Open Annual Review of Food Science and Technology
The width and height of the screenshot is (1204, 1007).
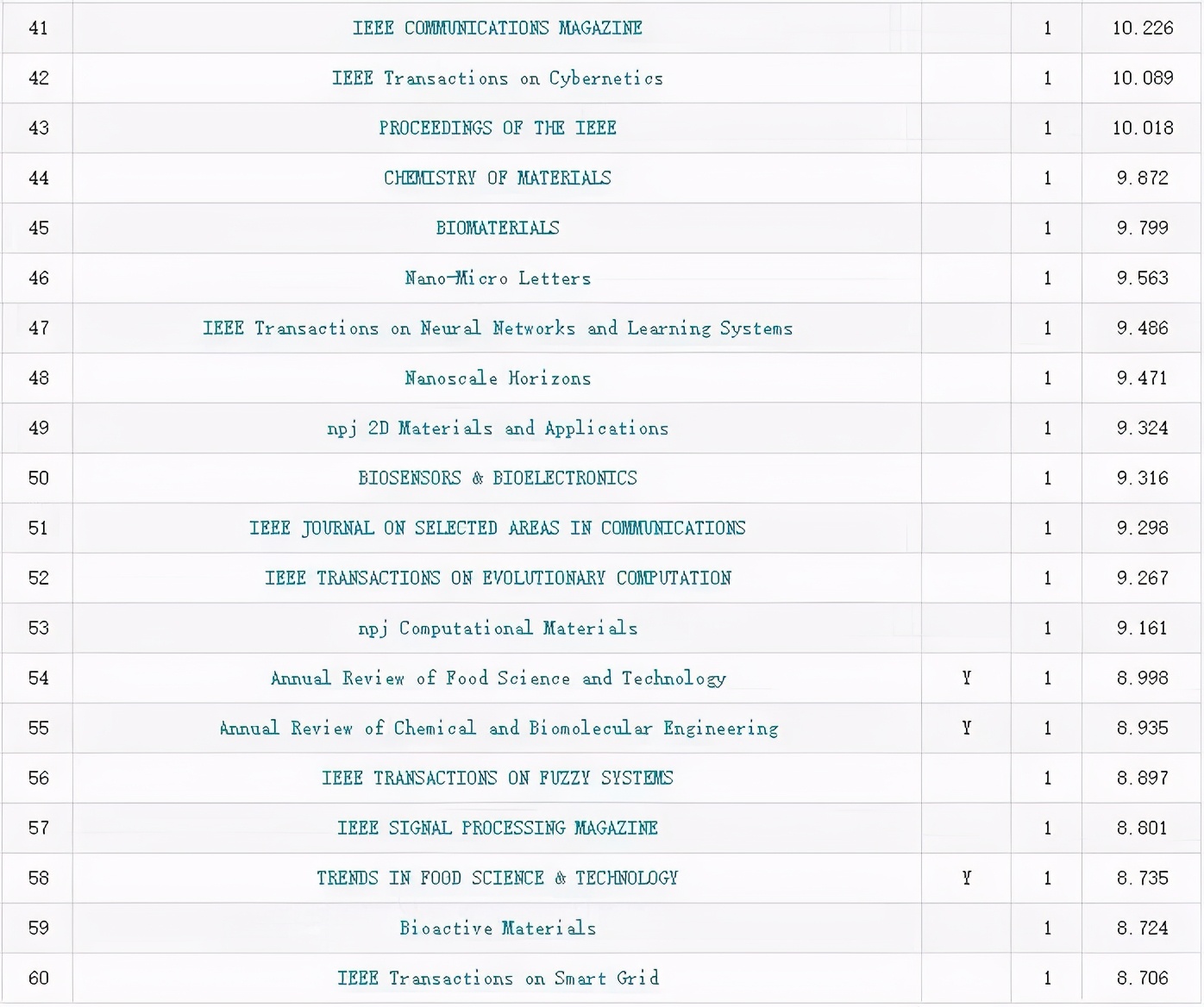coord(498,678)
